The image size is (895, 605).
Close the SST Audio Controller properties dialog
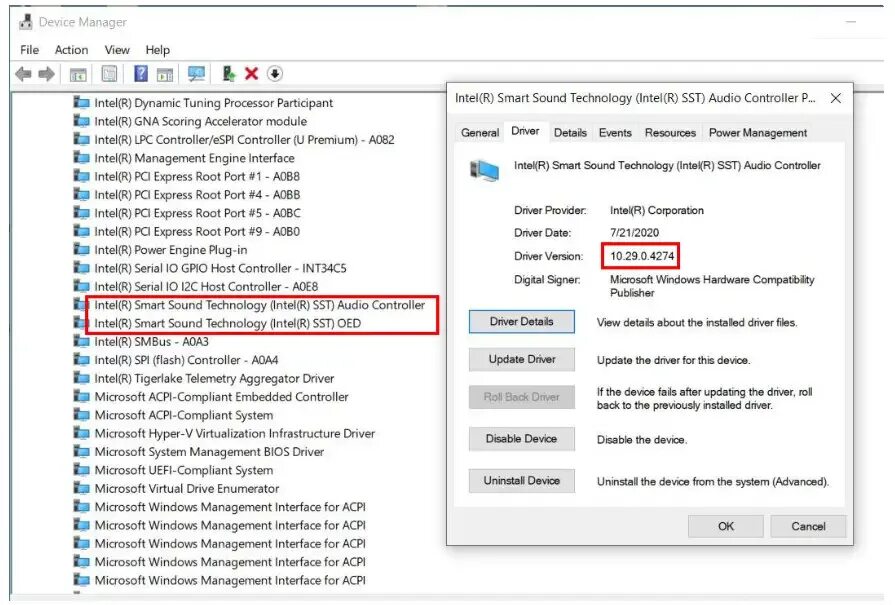[x=836, y=98]
